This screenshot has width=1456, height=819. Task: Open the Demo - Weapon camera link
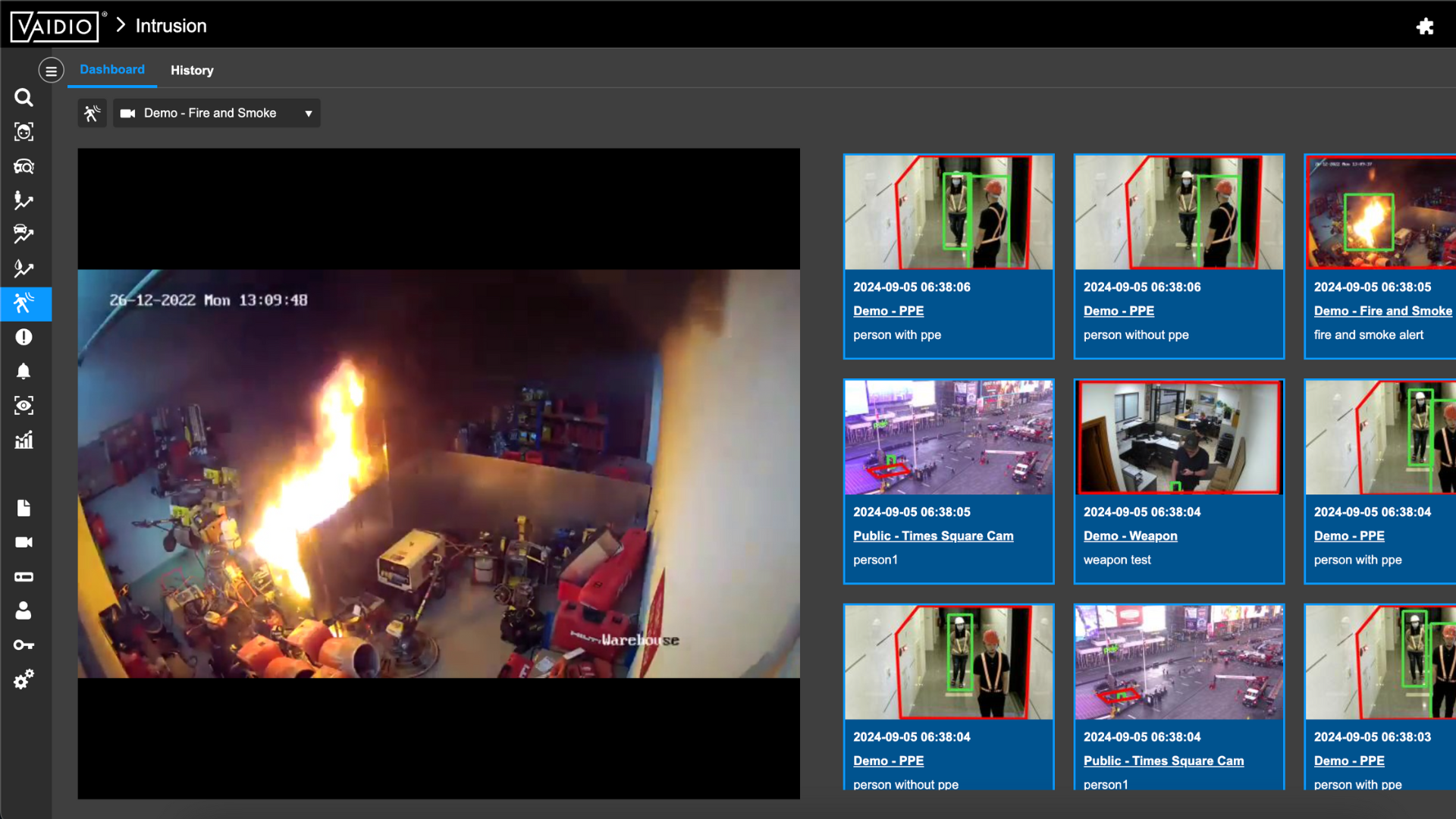[x=1130, y=536]
